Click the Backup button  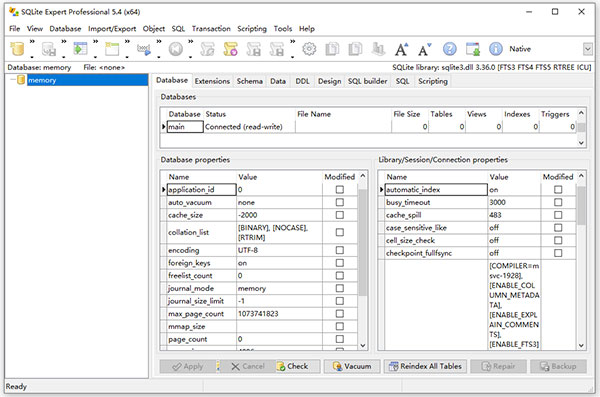pyautogui.click(x=558, y=366)
